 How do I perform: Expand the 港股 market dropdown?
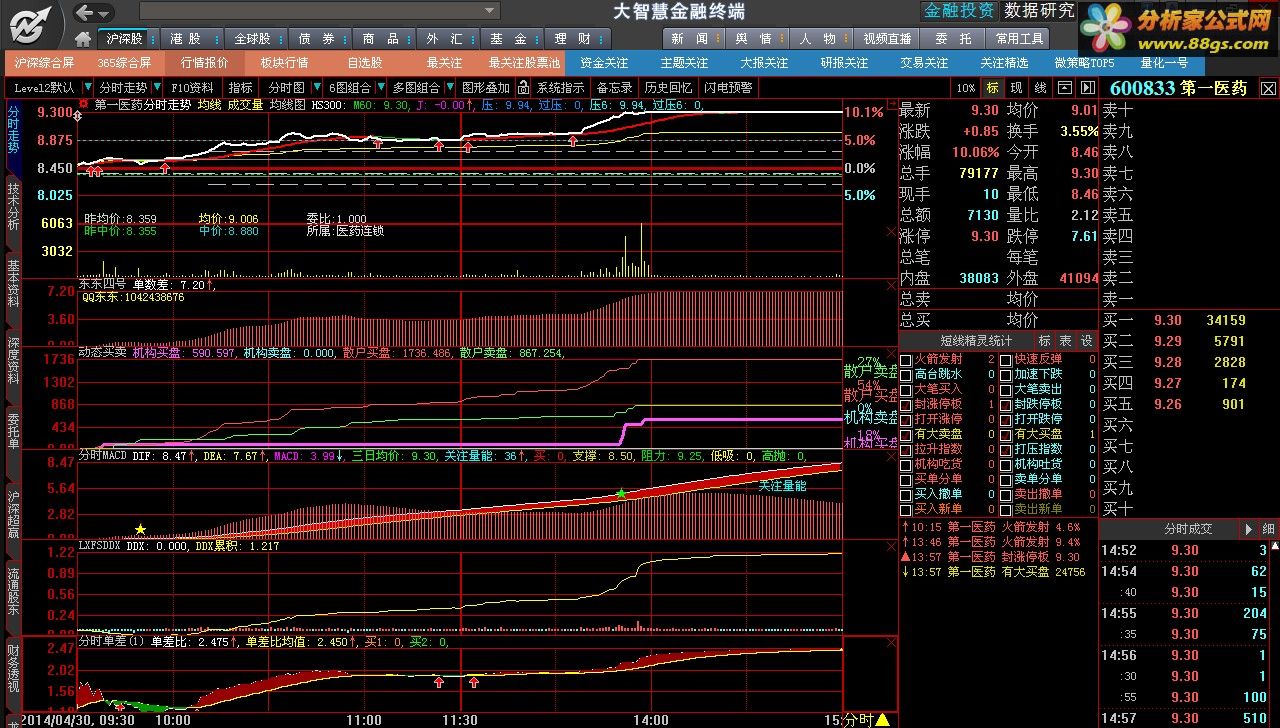point(216,39)
